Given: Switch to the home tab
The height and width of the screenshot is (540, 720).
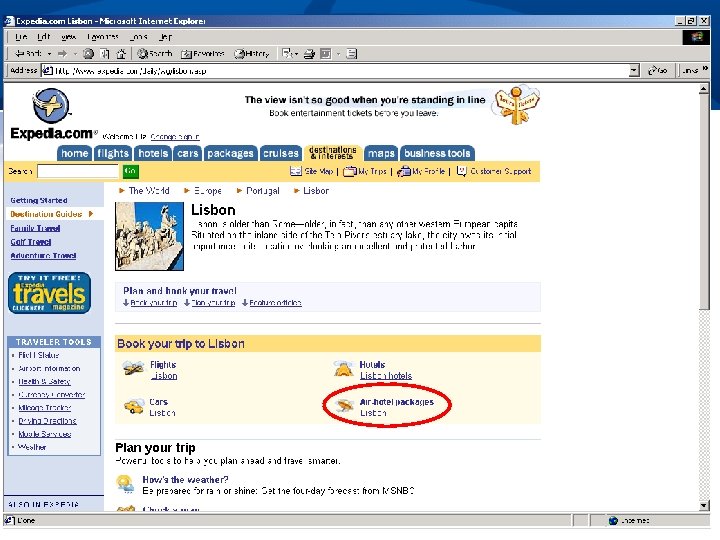Looking at the screenshot, I should coord(74,153).
